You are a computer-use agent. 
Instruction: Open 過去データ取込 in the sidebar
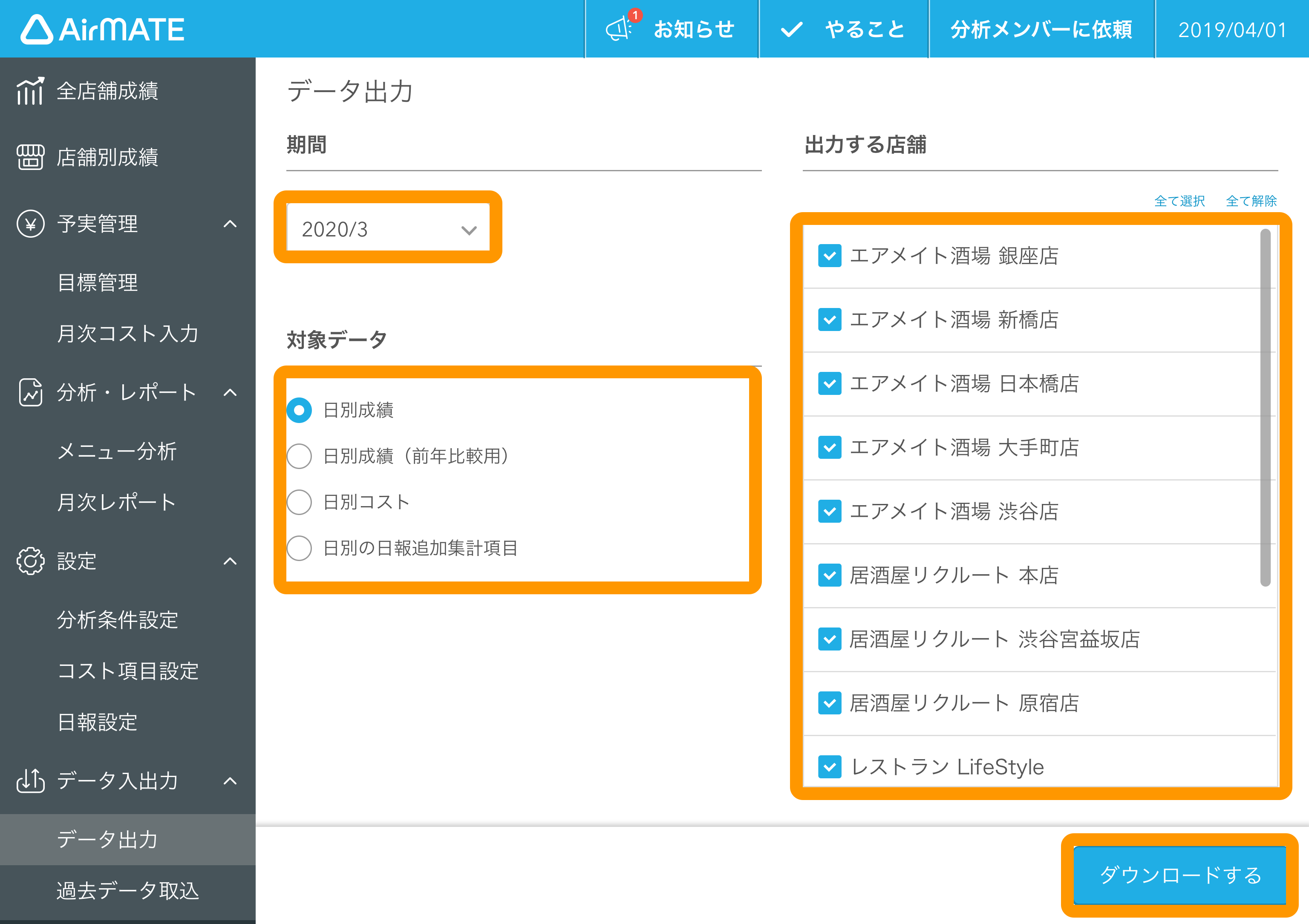tap(128, 890)
